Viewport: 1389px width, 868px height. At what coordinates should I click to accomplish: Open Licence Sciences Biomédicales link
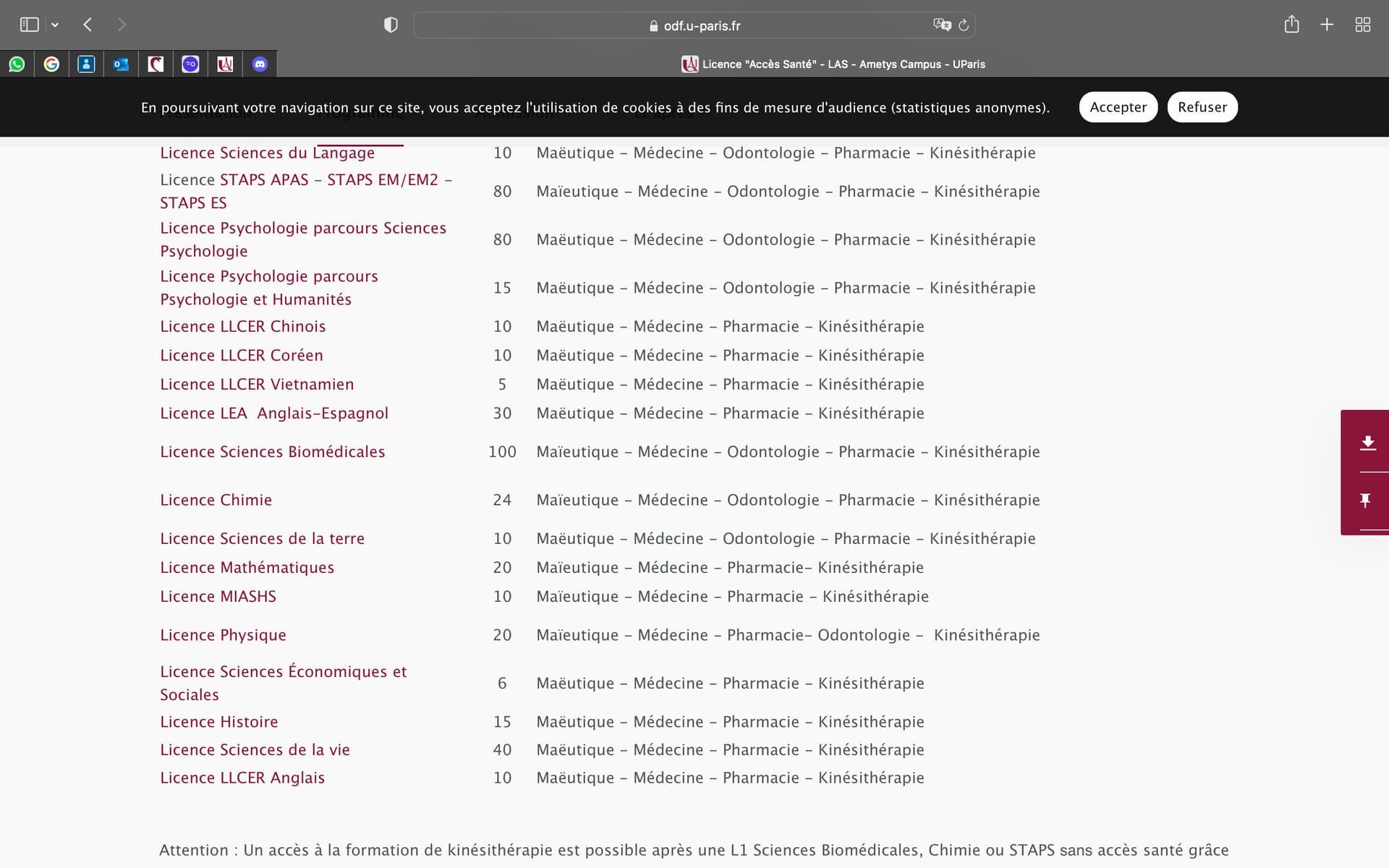(x=272, y=452)
